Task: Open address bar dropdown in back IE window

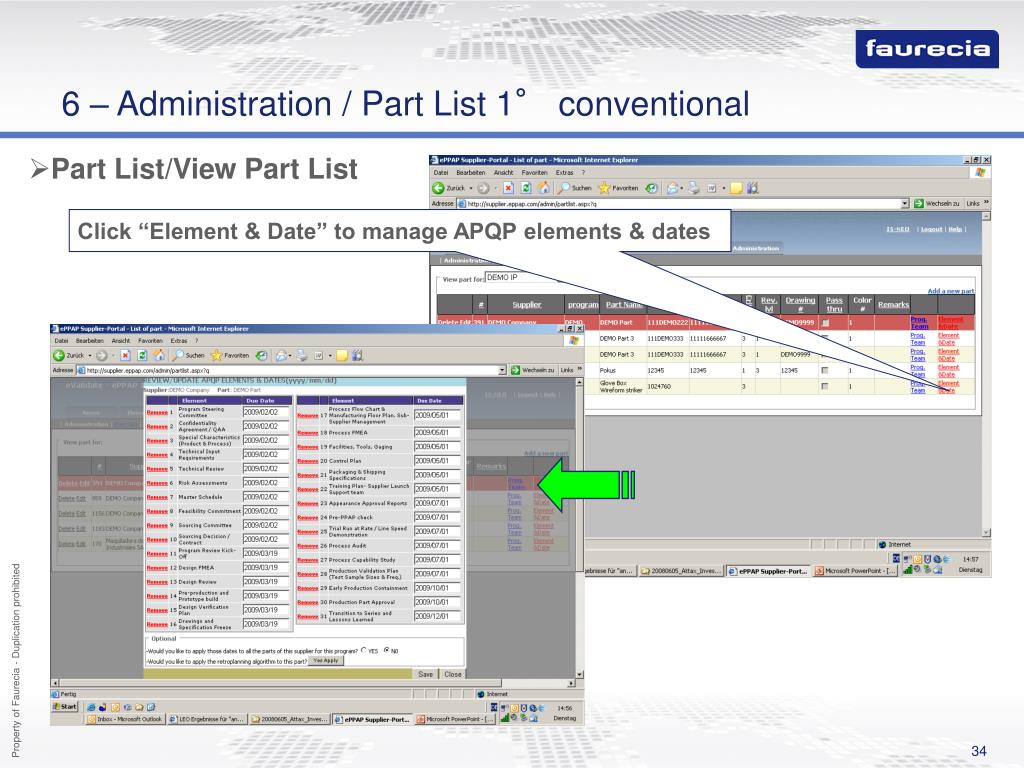Action: (x=905, y=204)
